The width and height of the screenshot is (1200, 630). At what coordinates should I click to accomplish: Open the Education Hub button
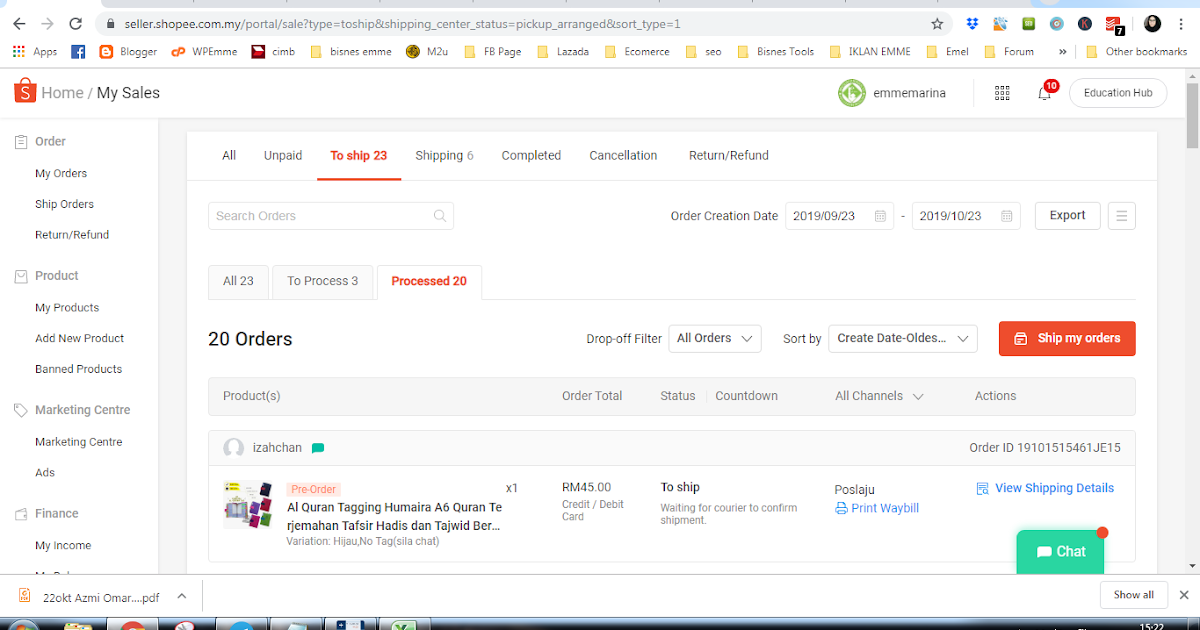(x=1118, y=93)
